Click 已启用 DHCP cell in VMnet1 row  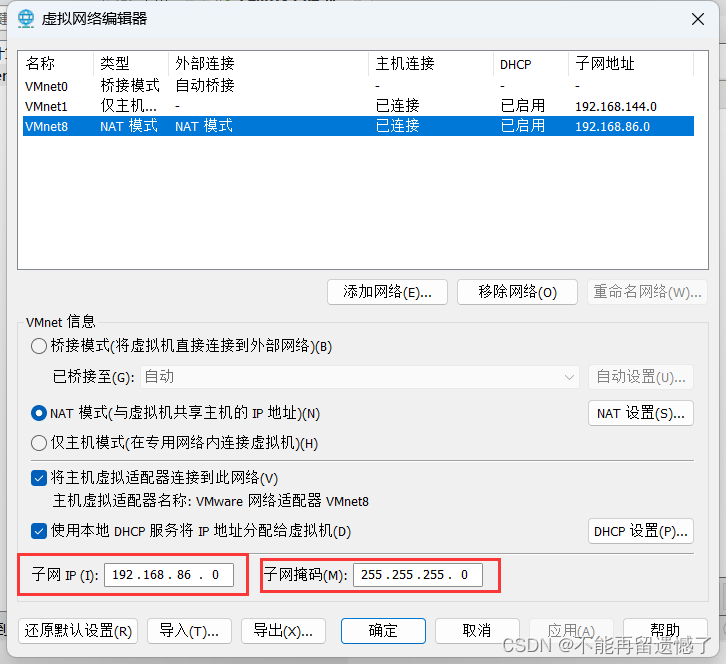tap(523, 106)
